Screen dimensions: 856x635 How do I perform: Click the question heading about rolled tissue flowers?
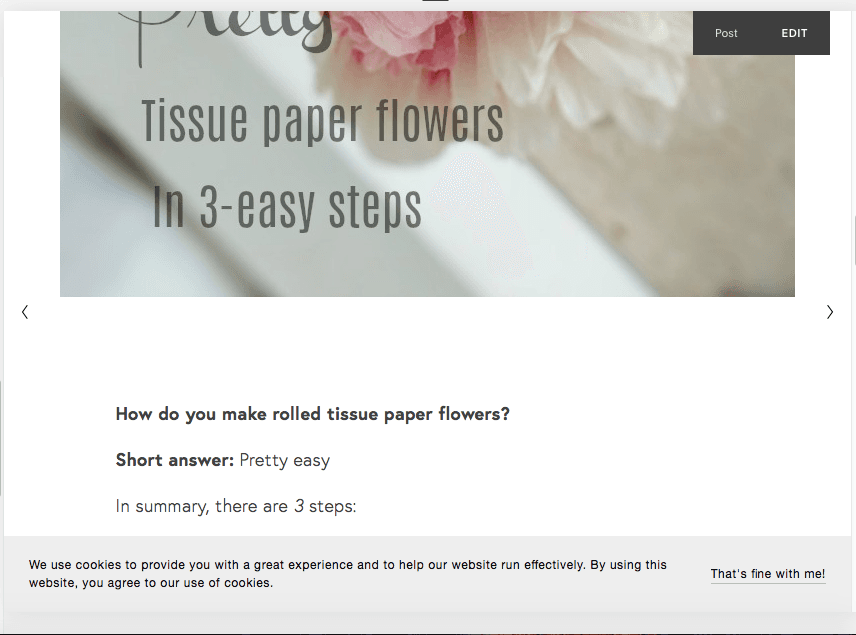[x=312, y=413]
